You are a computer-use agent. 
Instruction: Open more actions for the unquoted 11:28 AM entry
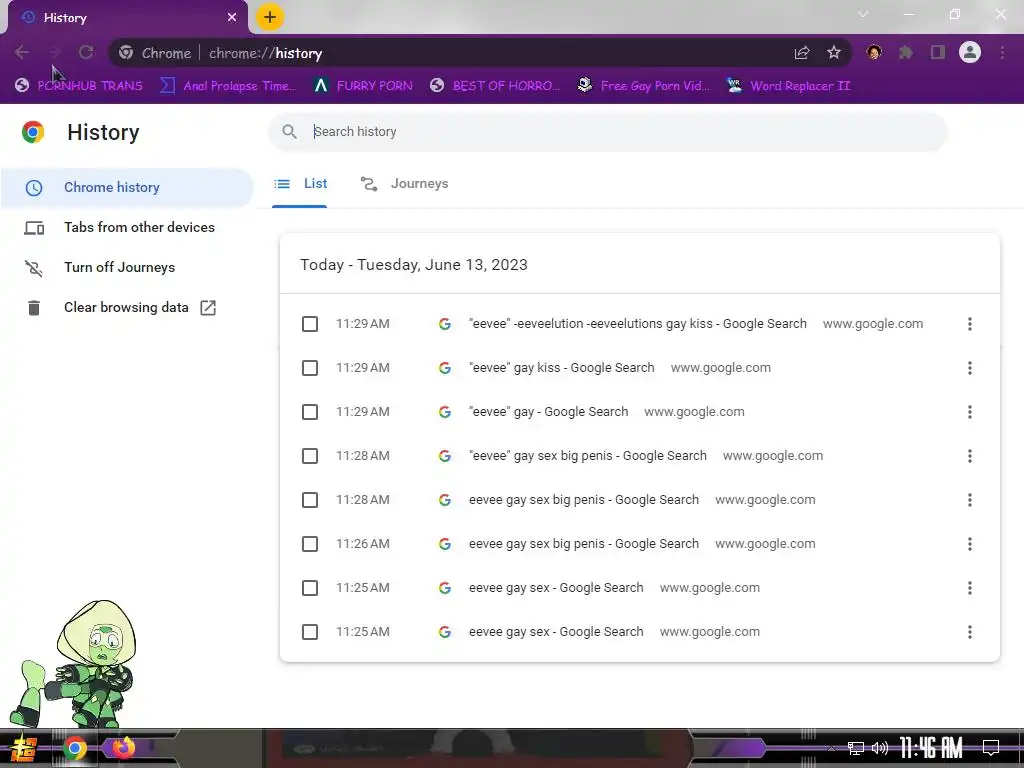click(970, 500)
